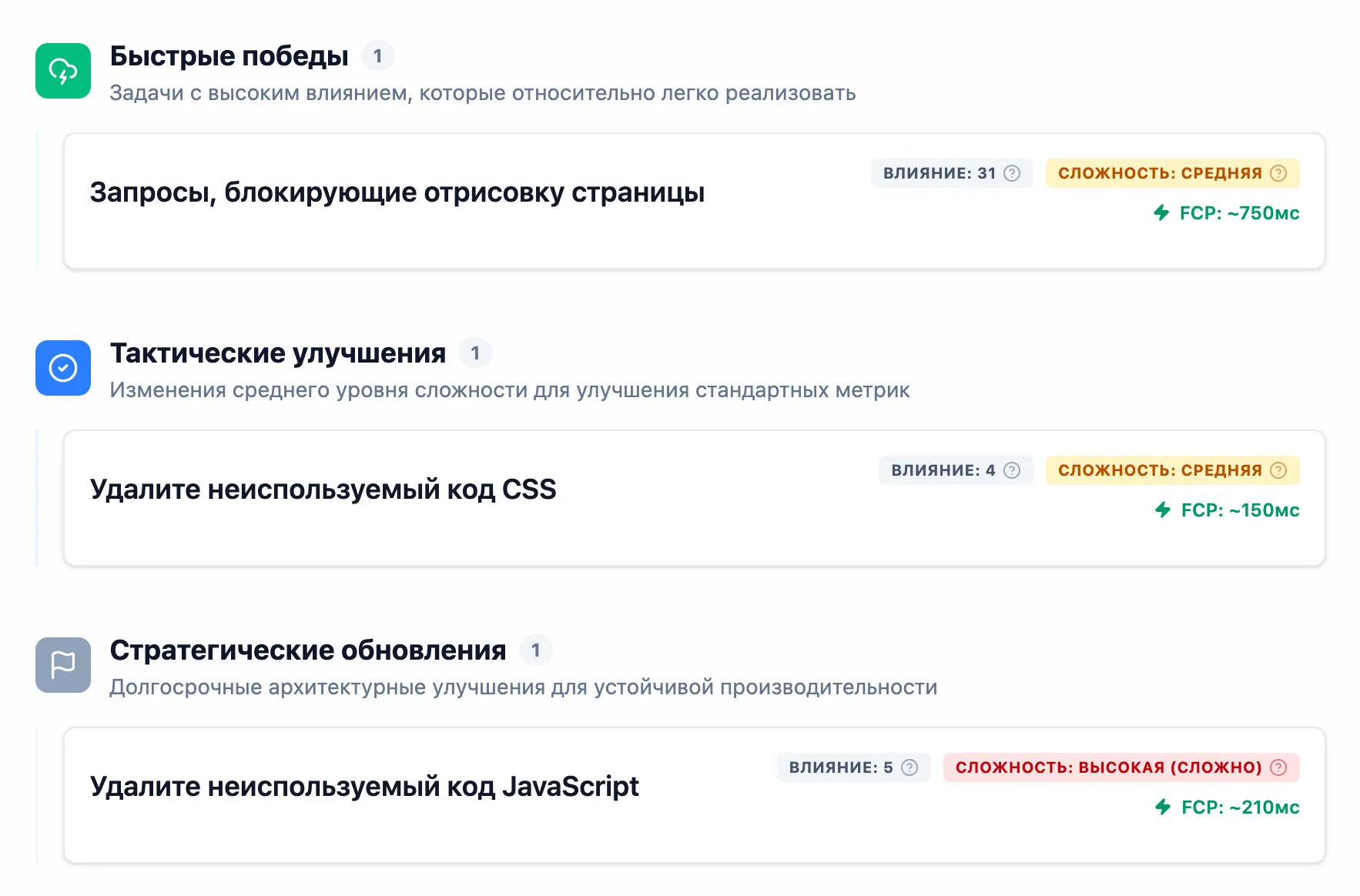Viewport: 1360px width, 896px height.
Task: Open help icon on СЛОЖНОСТЬ: СРЕДНЯЯ yellow badge
Action: [x=1278, y=173]
